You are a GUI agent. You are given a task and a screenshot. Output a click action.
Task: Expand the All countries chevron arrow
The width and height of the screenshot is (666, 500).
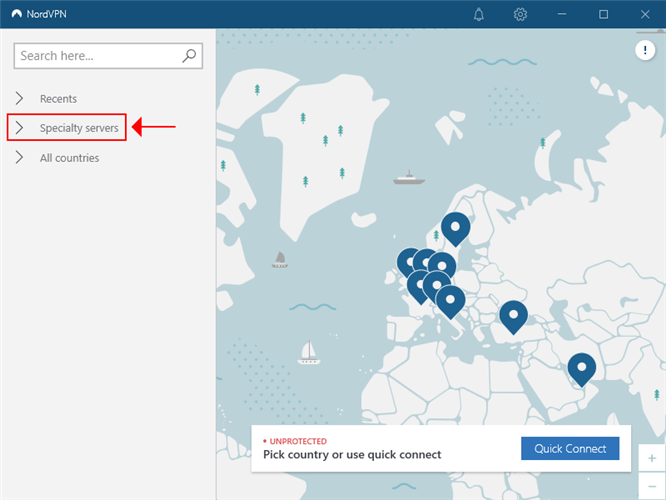coord(20,158)
